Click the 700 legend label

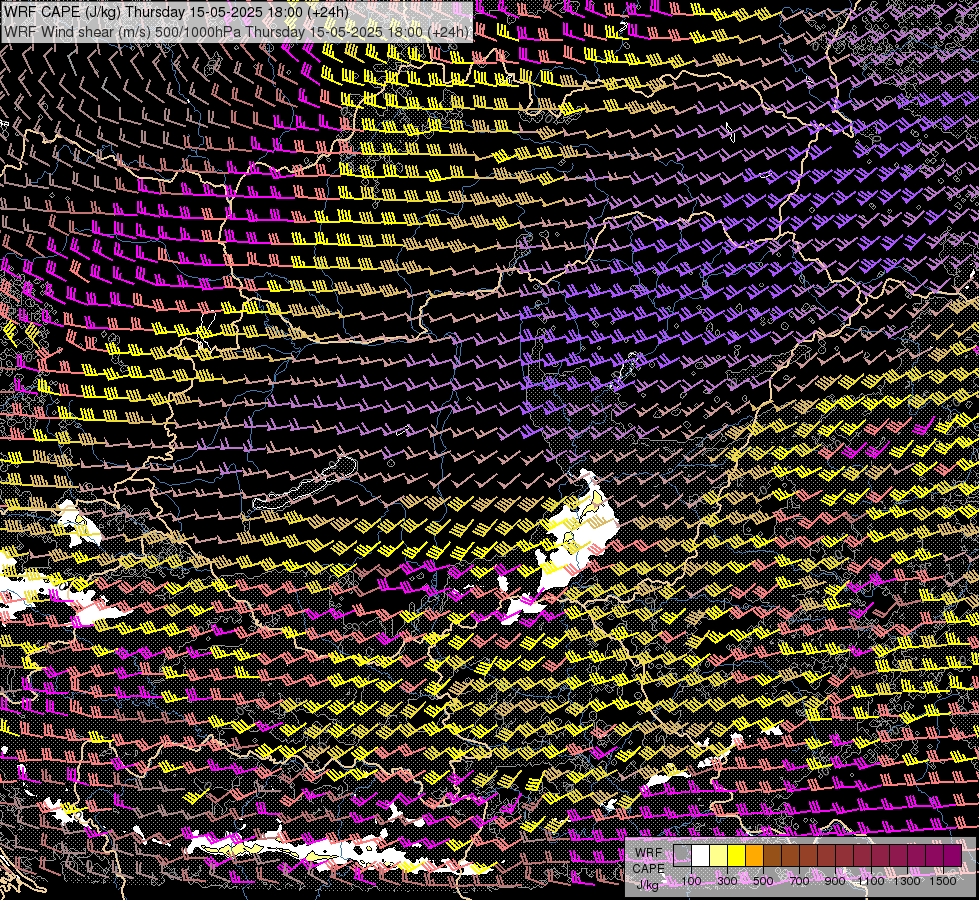tap(800, 881)
